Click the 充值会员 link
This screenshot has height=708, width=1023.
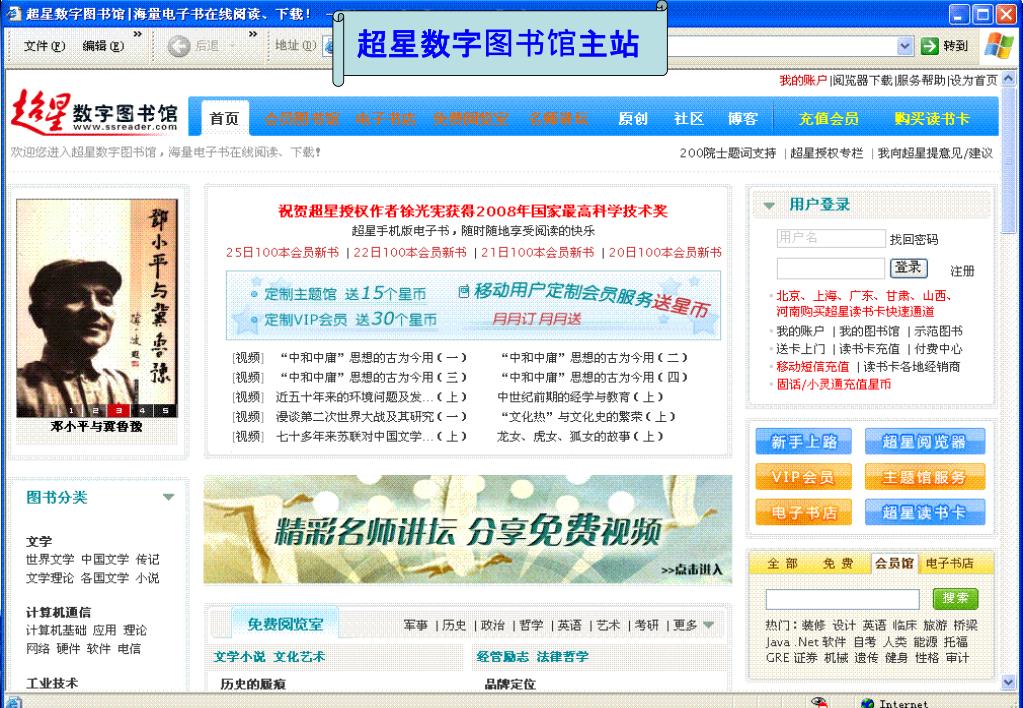(x=829, y=119)
